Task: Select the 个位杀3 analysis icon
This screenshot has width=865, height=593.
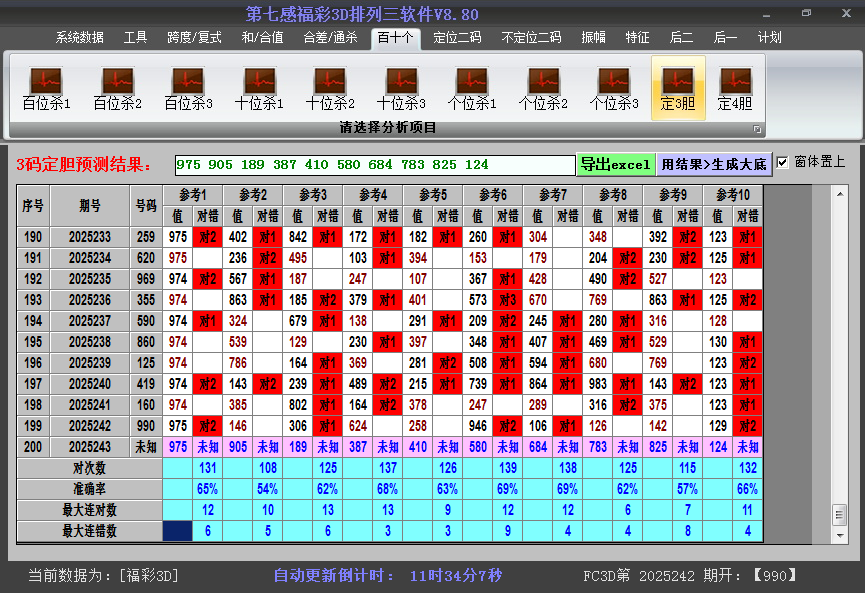Action: click(x=613, y=88)
